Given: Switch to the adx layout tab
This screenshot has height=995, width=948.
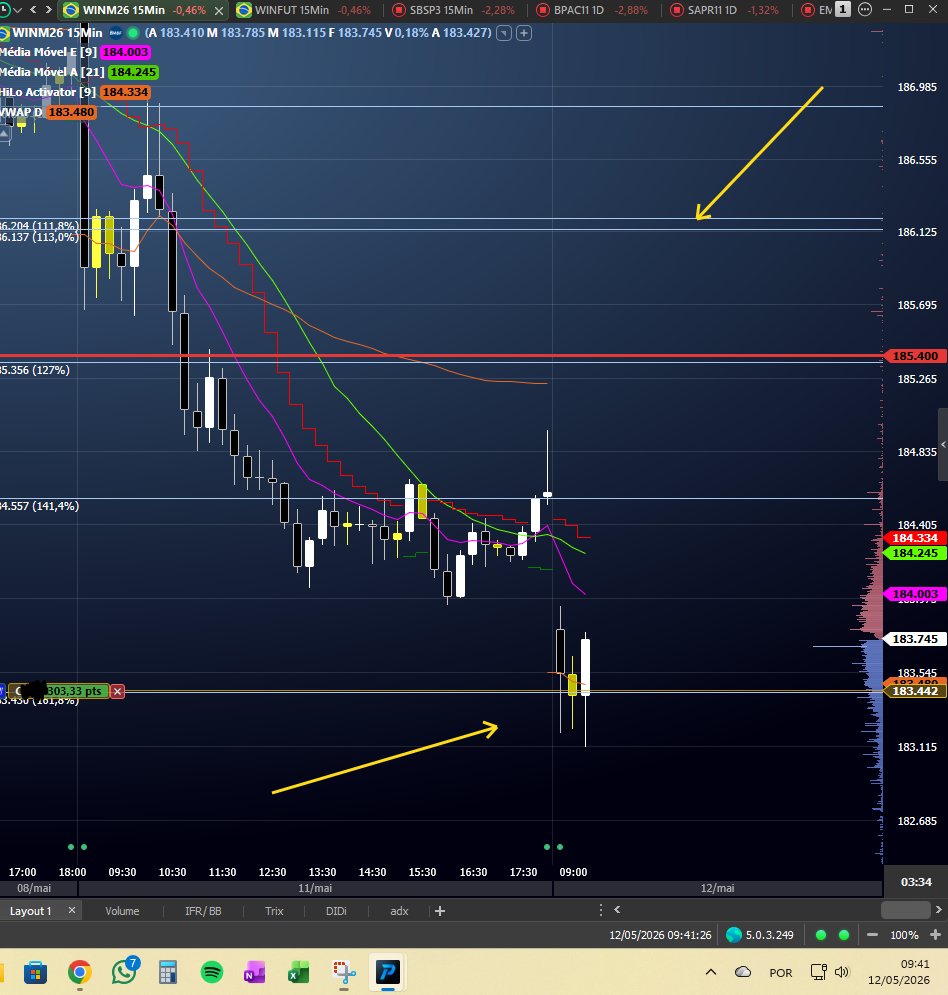Looking at the screenshot, I should pyautogui.click(x=399, y=911).
